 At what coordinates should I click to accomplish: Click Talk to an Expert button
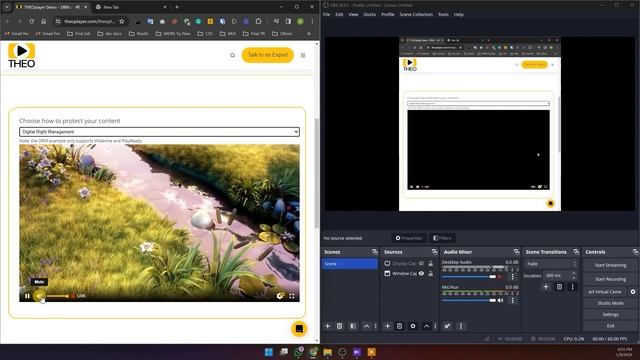[268, 55]
